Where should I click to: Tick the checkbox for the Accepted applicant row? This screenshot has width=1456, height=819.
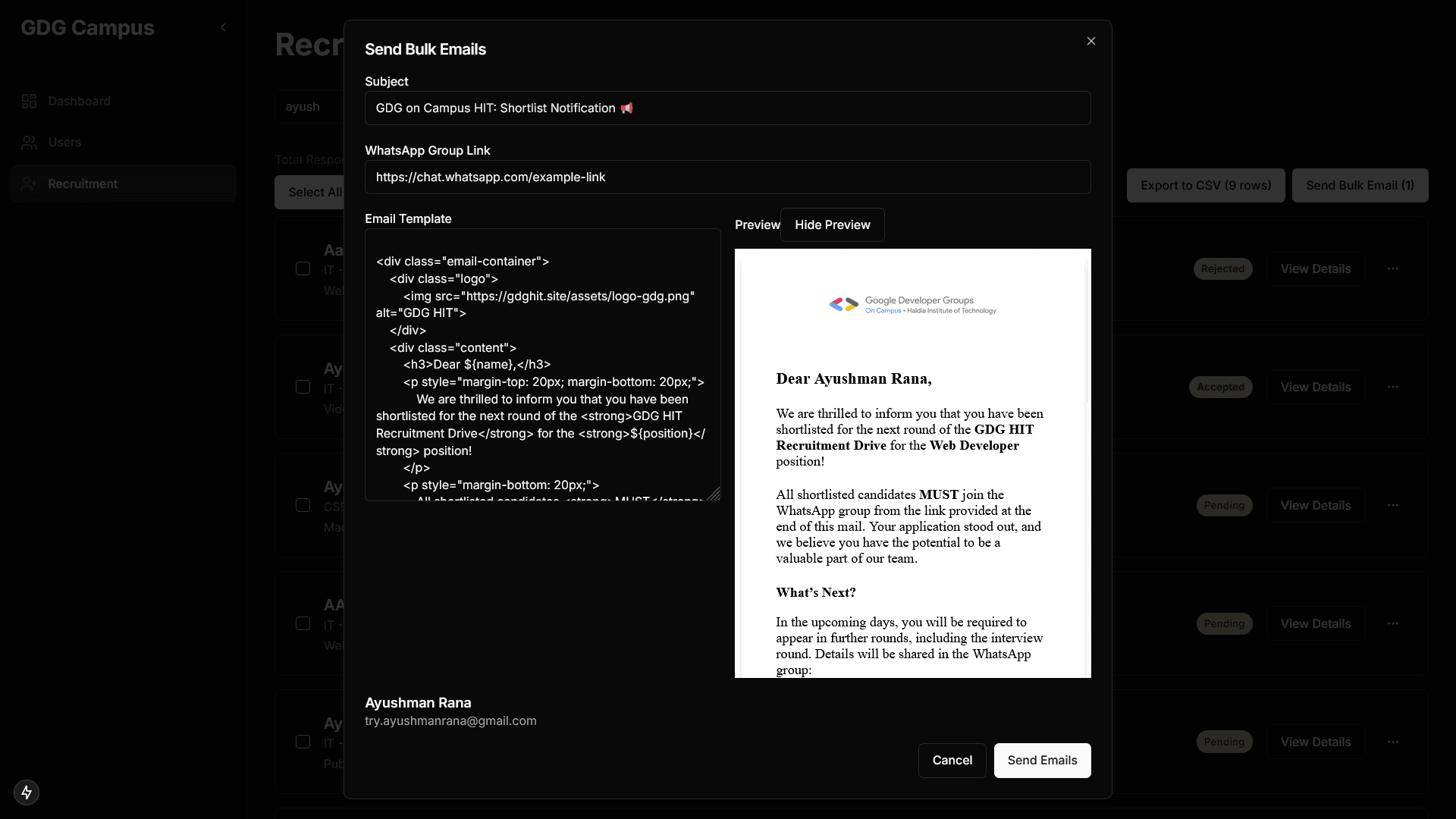[303, 388]
